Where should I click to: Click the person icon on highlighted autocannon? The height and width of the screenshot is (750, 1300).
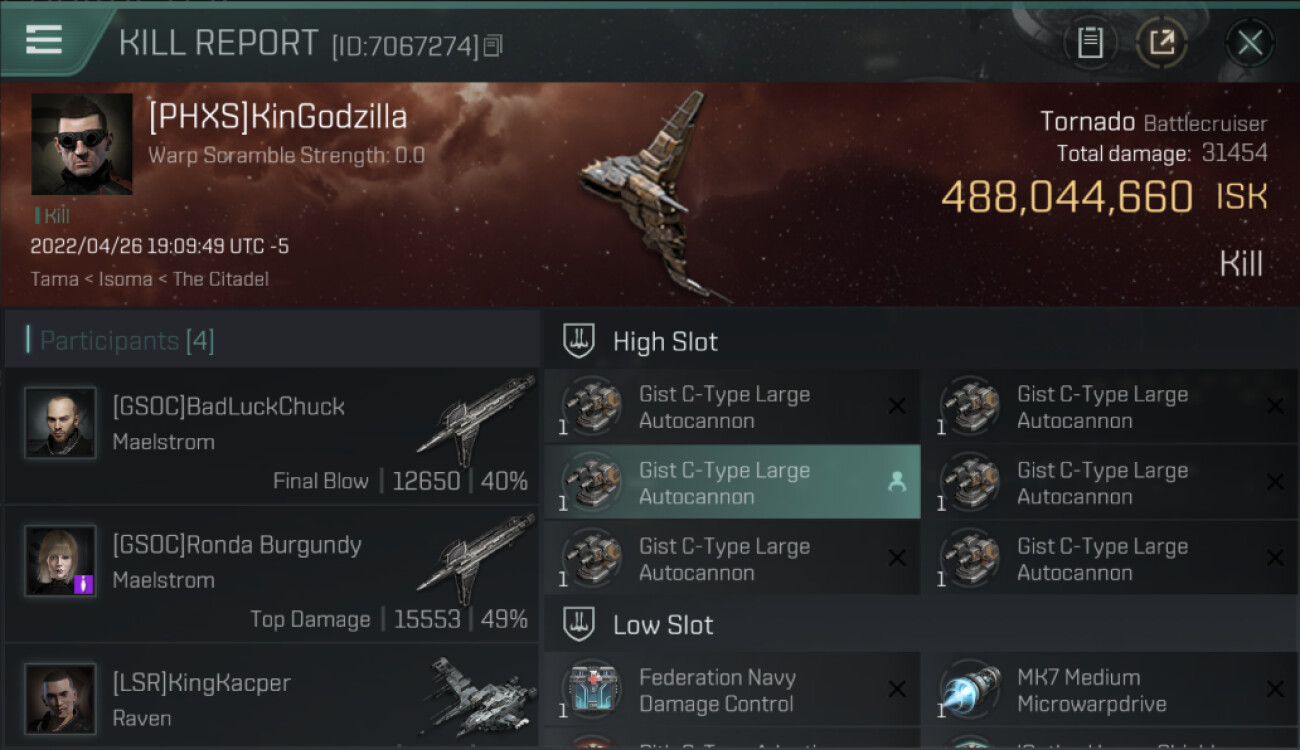(897, 482)
